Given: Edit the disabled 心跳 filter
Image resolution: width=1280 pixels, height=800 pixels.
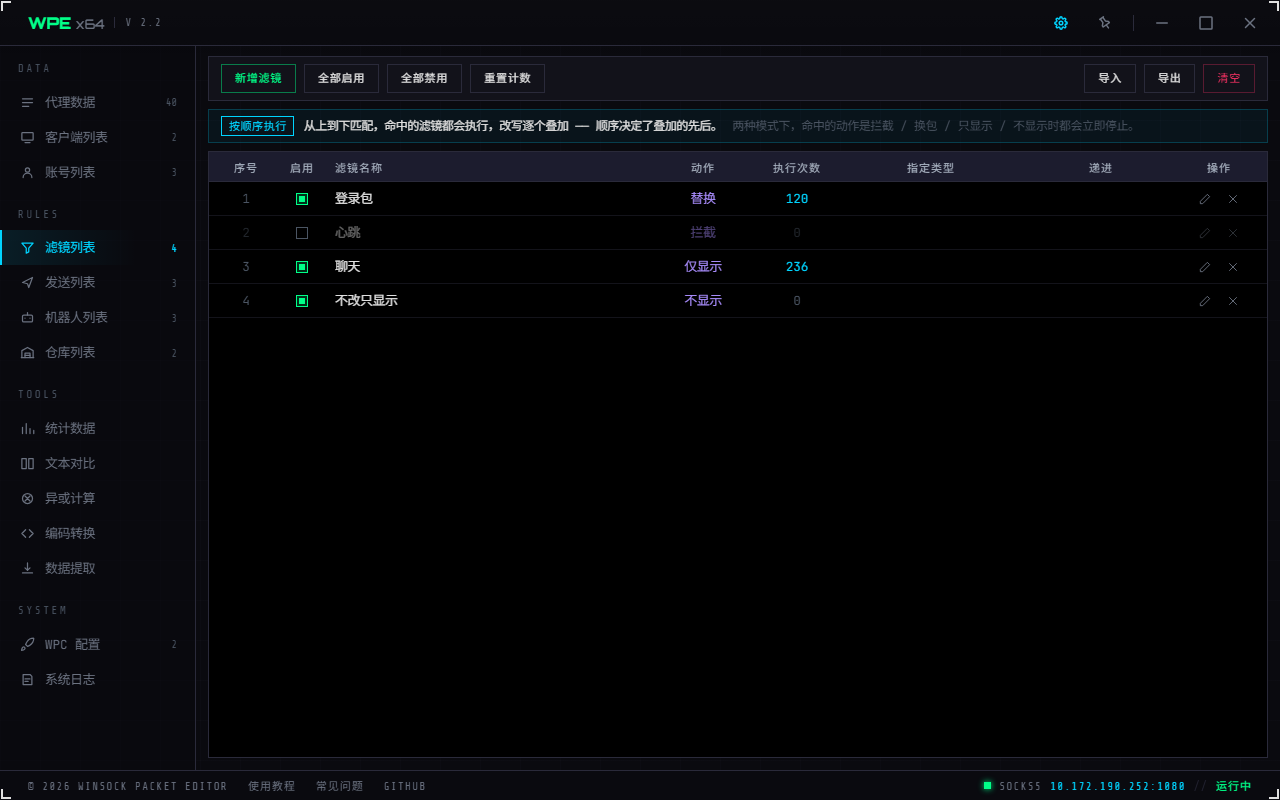Looking at the screenshot, I should pos(1205,233).
